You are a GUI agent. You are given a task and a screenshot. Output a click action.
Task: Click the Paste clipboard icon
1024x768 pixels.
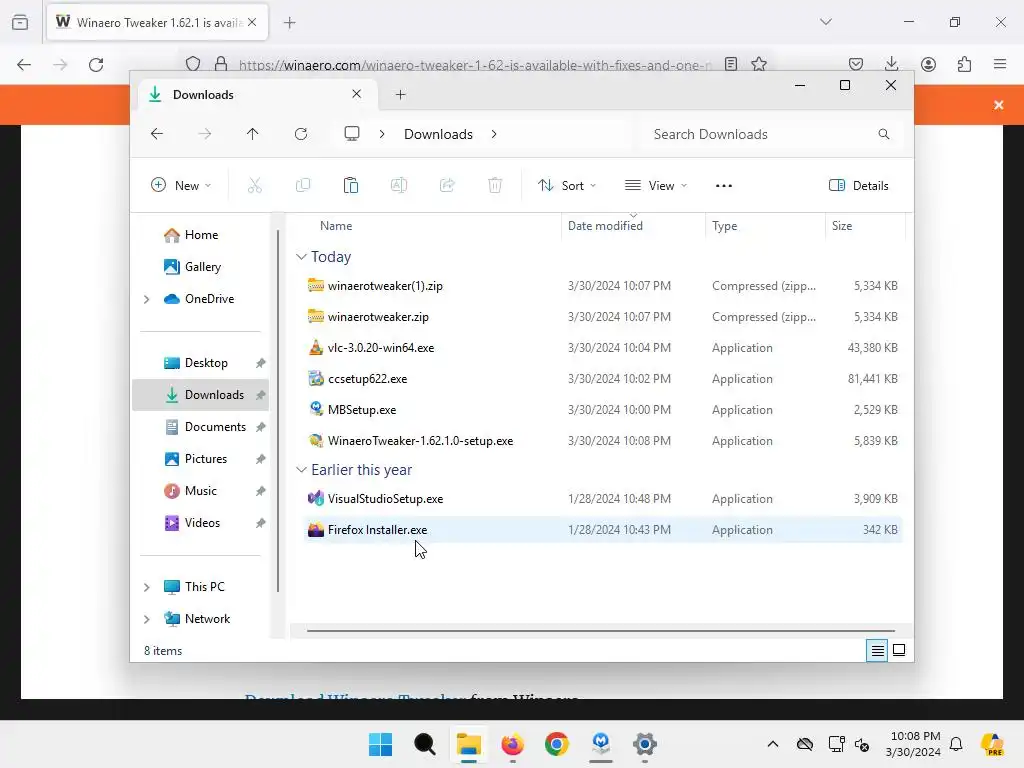click(x=351, y=185)
